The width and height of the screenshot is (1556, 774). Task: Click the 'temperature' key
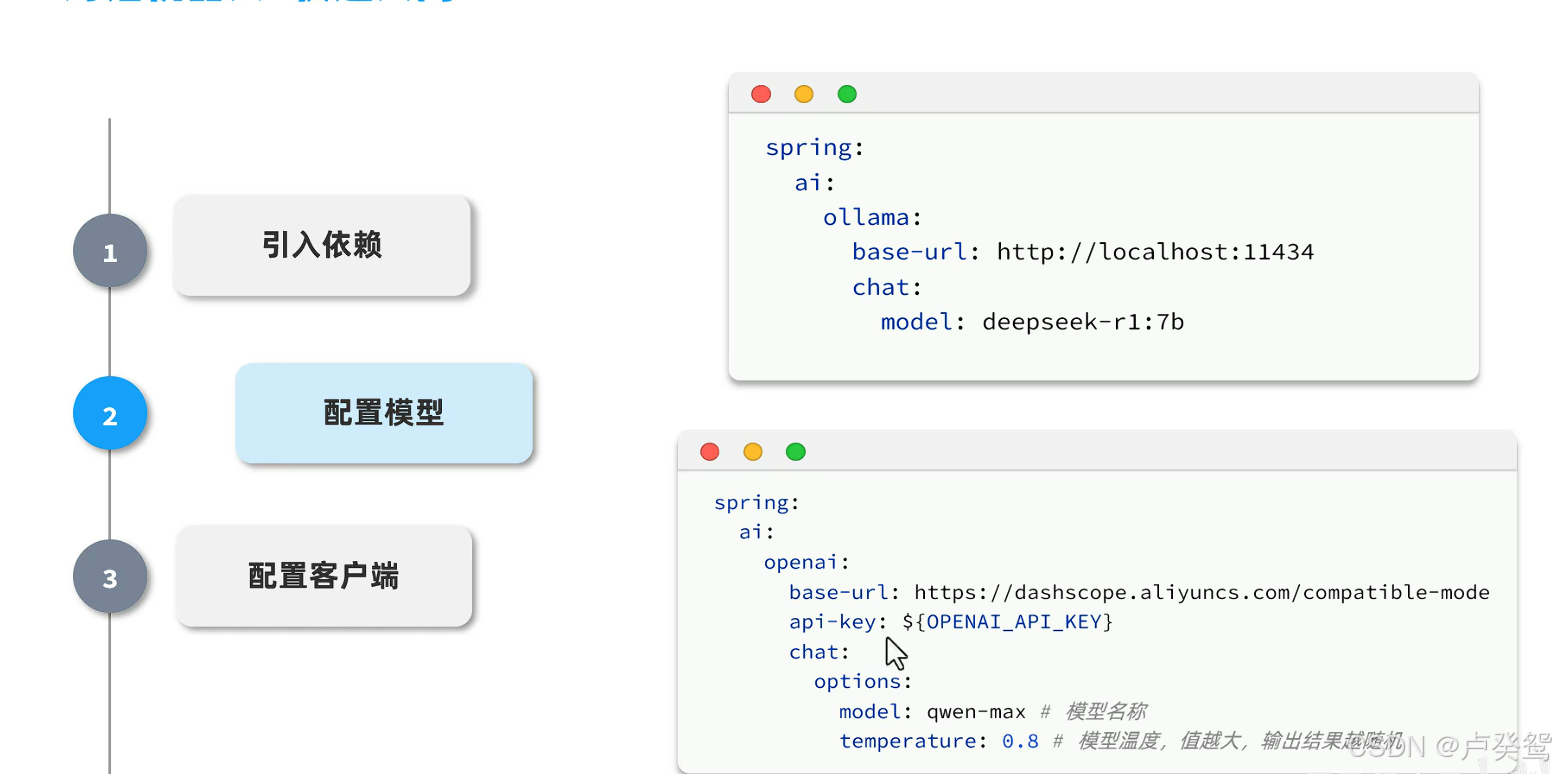point(907,741)
